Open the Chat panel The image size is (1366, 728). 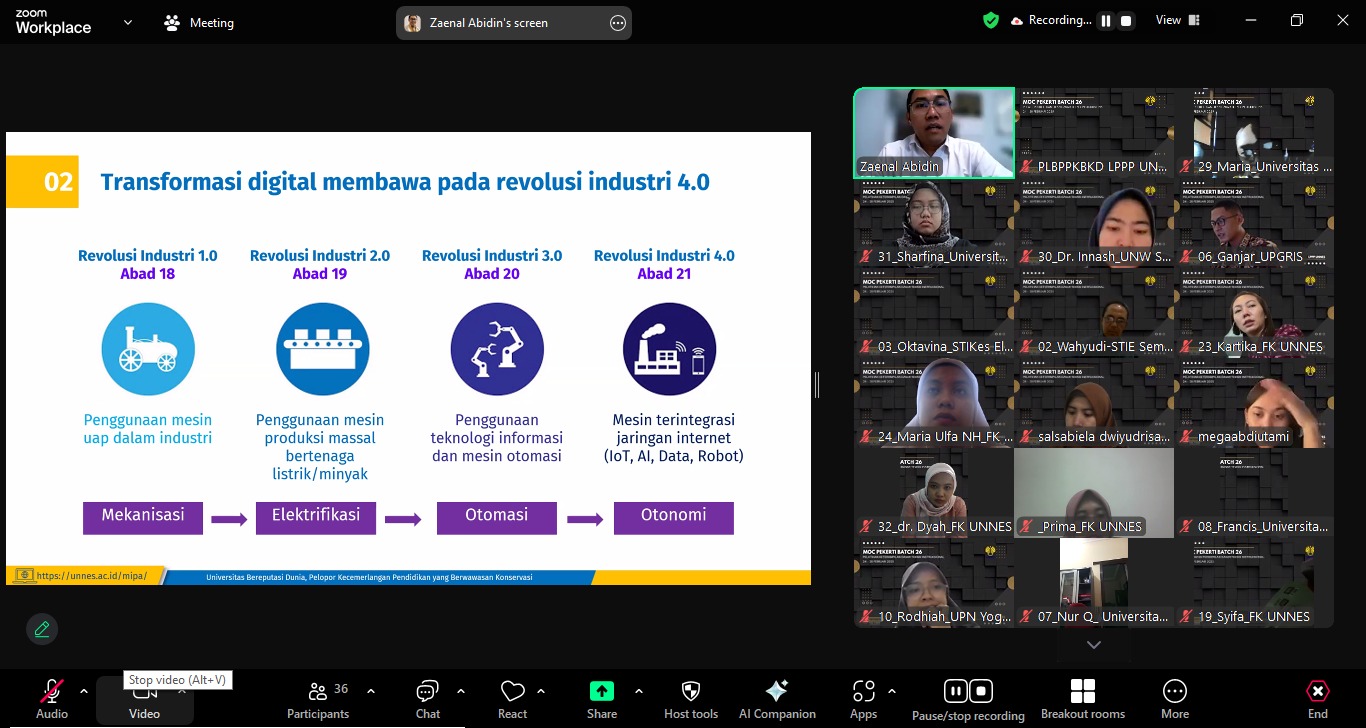[428, 698]
